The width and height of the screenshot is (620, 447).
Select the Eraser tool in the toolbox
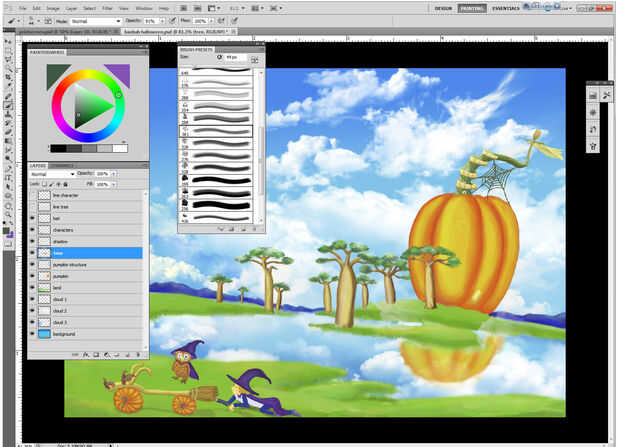tap(8, 133)
